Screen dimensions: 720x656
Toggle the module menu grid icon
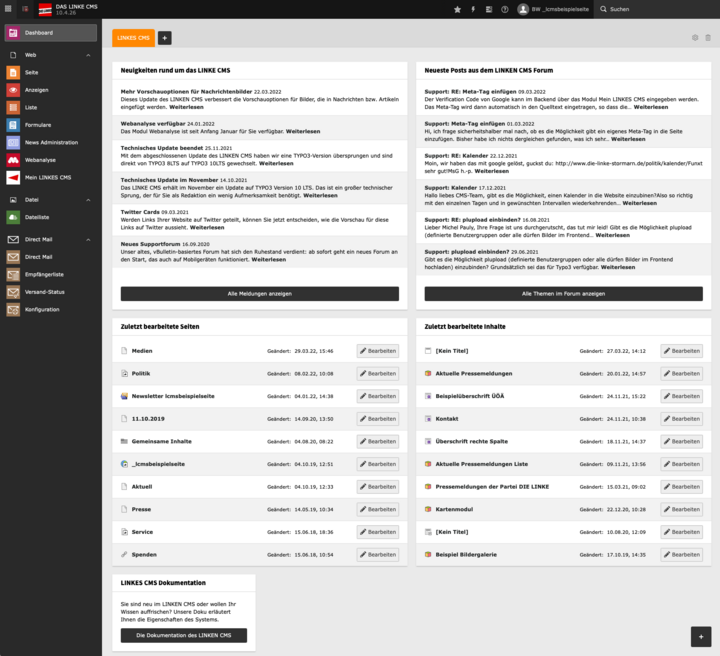[8, 9]
